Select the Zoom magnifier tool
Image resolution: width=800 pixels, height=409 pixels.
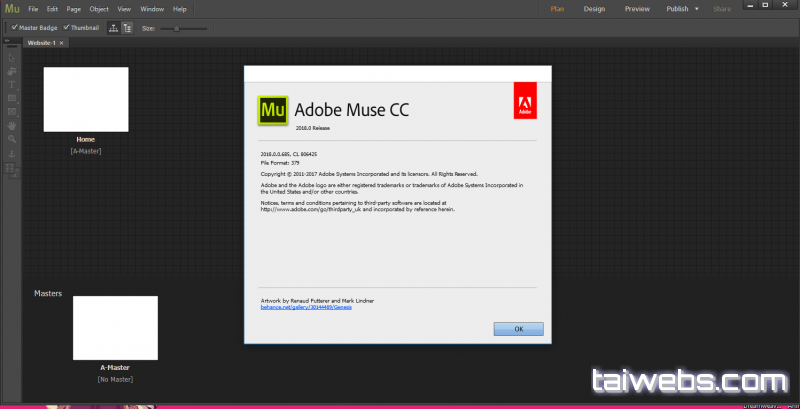(11, 139)
